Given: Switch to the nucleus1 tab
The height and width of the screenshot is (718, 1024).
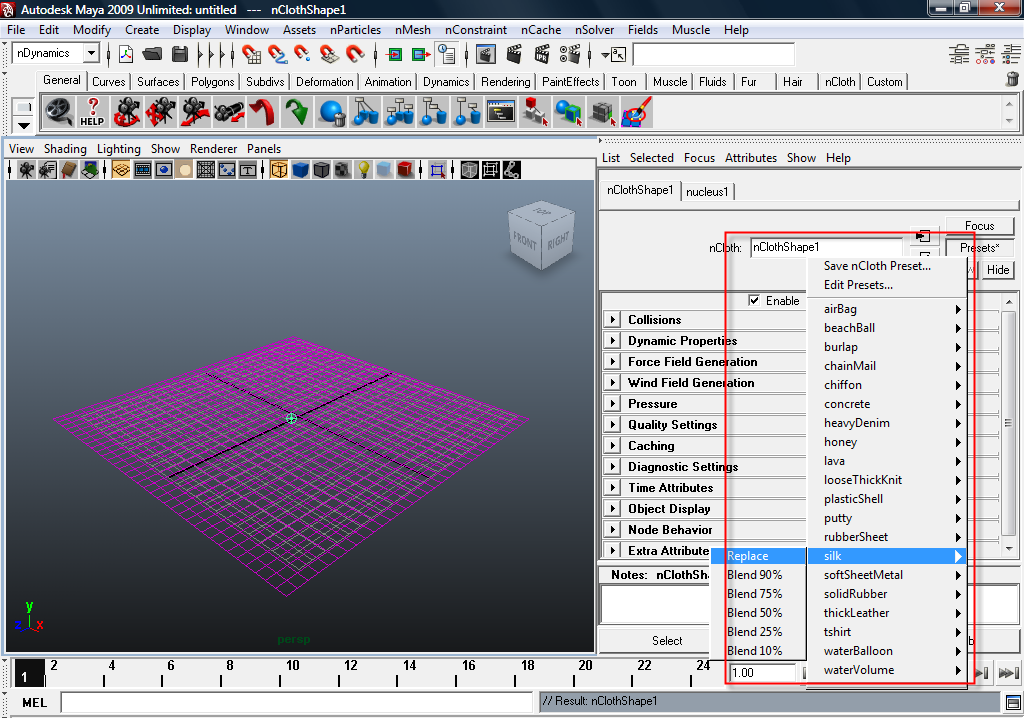Looking at the screenshot, I should click(707, 191).
